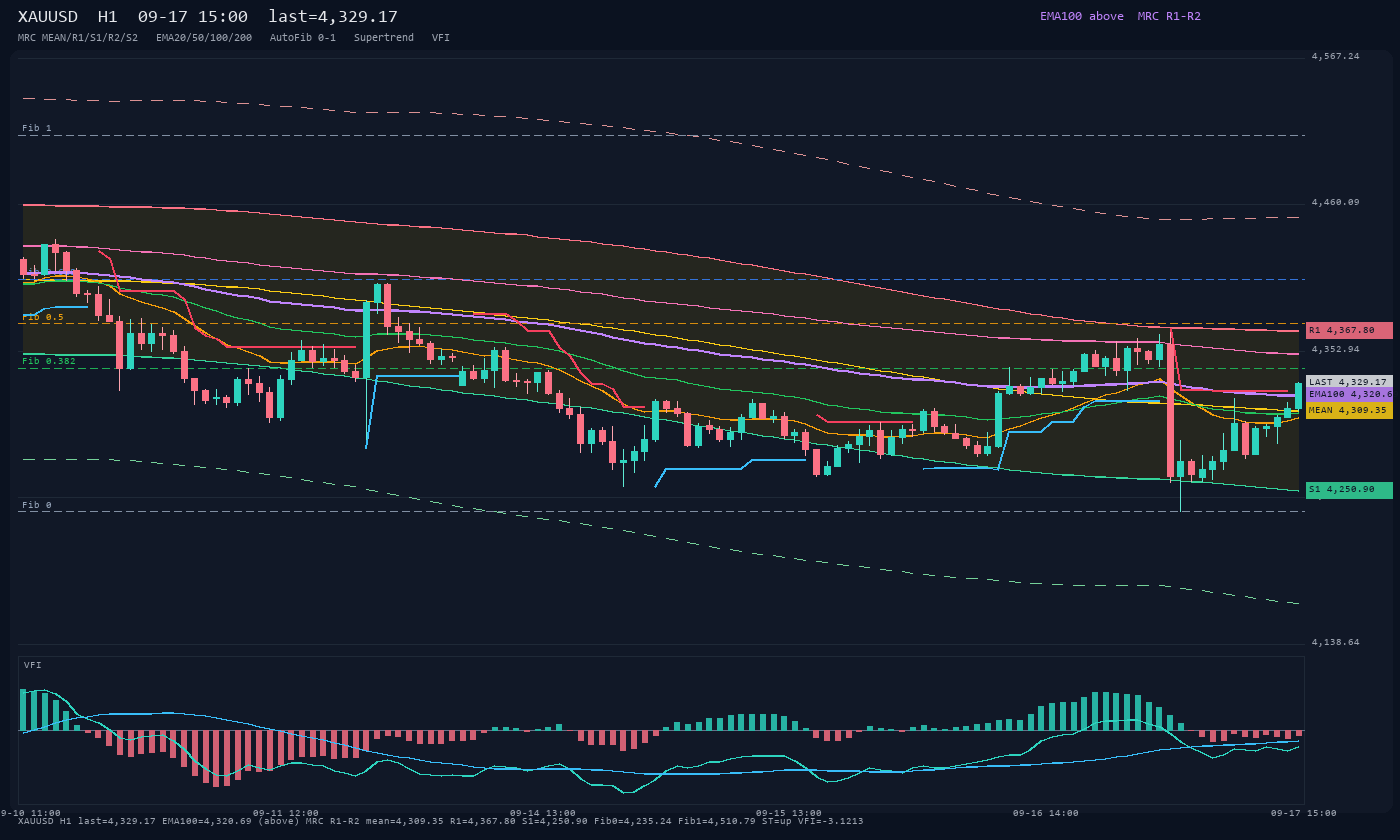
Task: Click the LAST 4,329.17 price tag
Action: click(1349, 382)
